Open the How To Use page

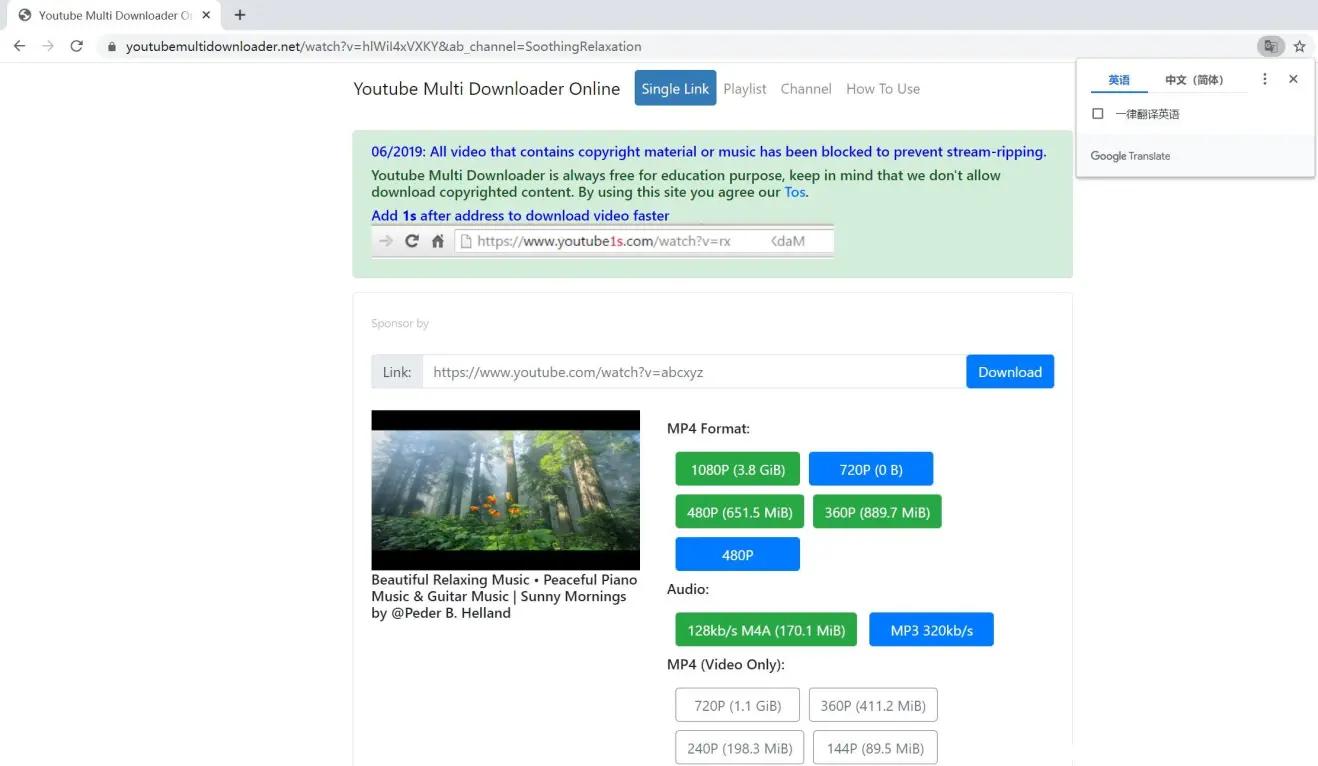coord(882,88)
